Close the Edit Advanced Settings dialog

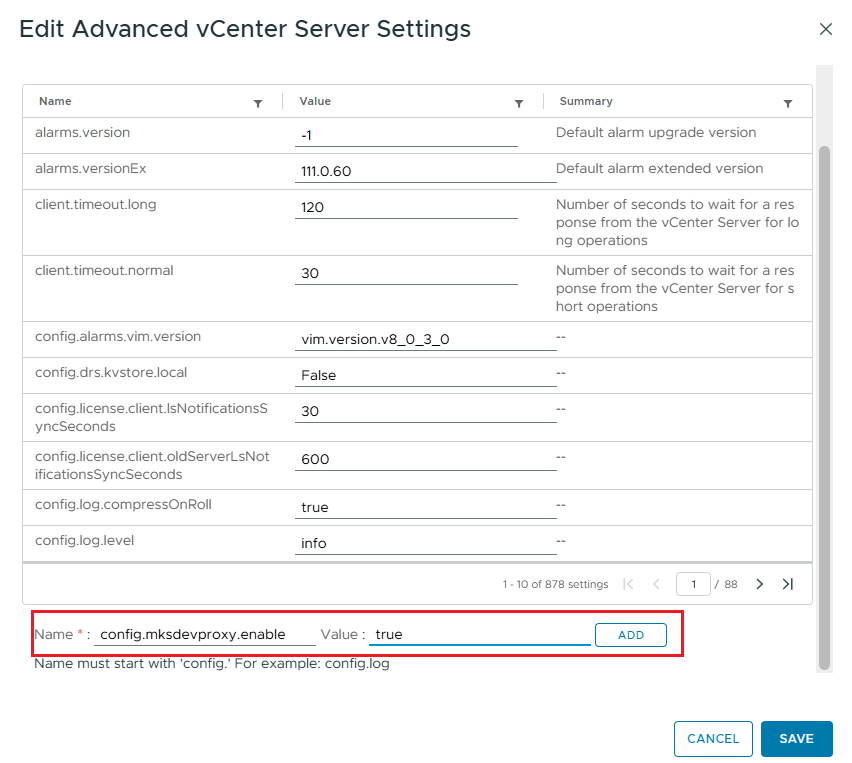point(825,29)
